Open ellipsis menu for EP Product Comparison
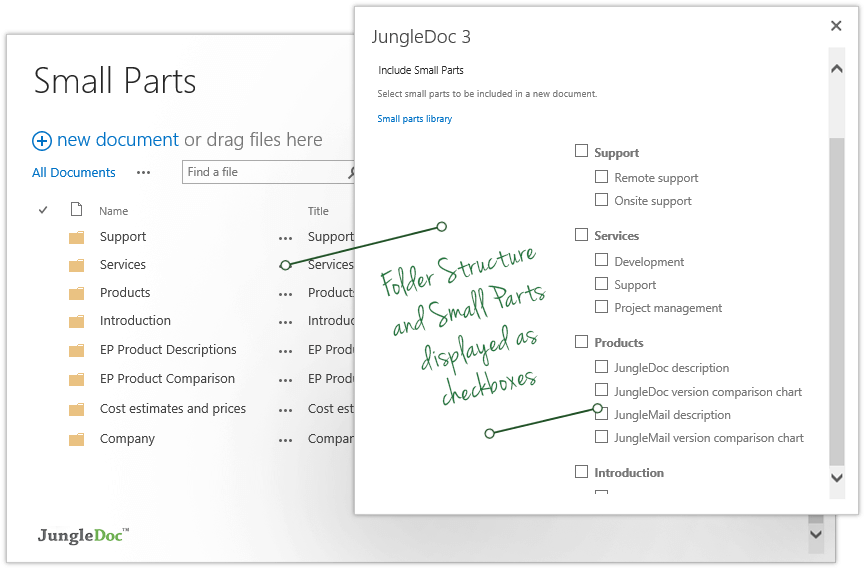865x569 pixels. [285, 381]
